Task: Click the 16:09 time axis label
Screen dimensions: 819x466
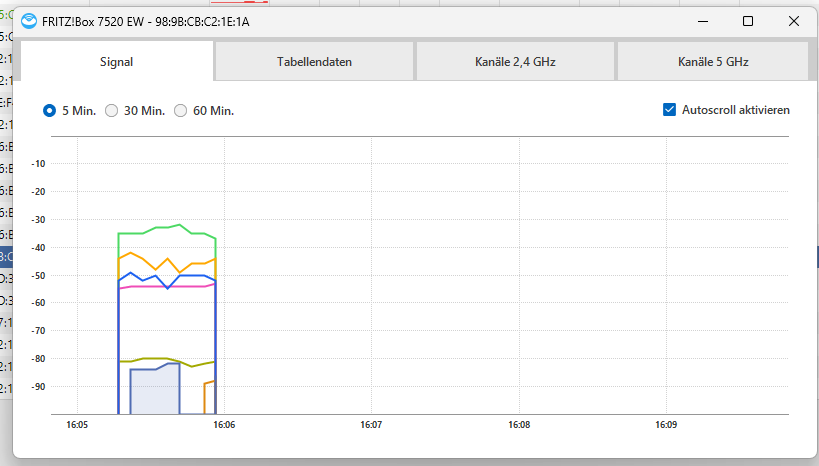Action: 666,425
